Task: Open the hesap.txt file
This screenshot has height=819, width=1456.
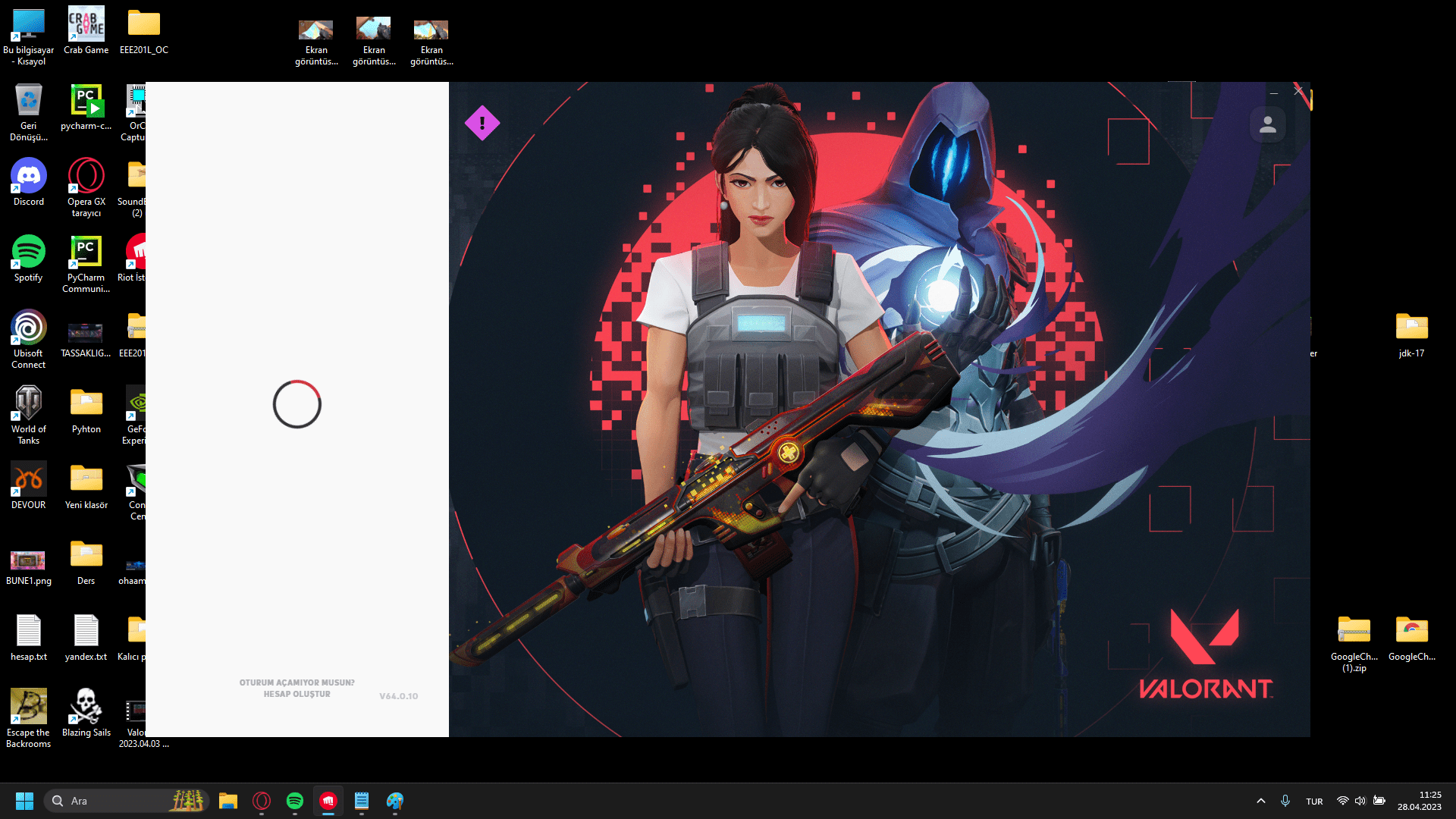Action: click(29, 638)
